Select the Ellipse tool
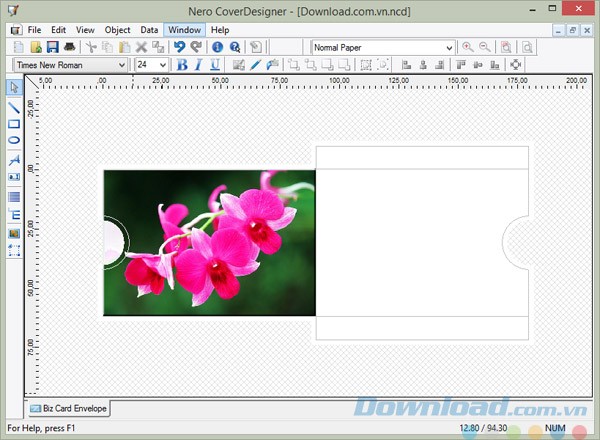The width and height of the screenshot is (600, 440). click(14, 141)
